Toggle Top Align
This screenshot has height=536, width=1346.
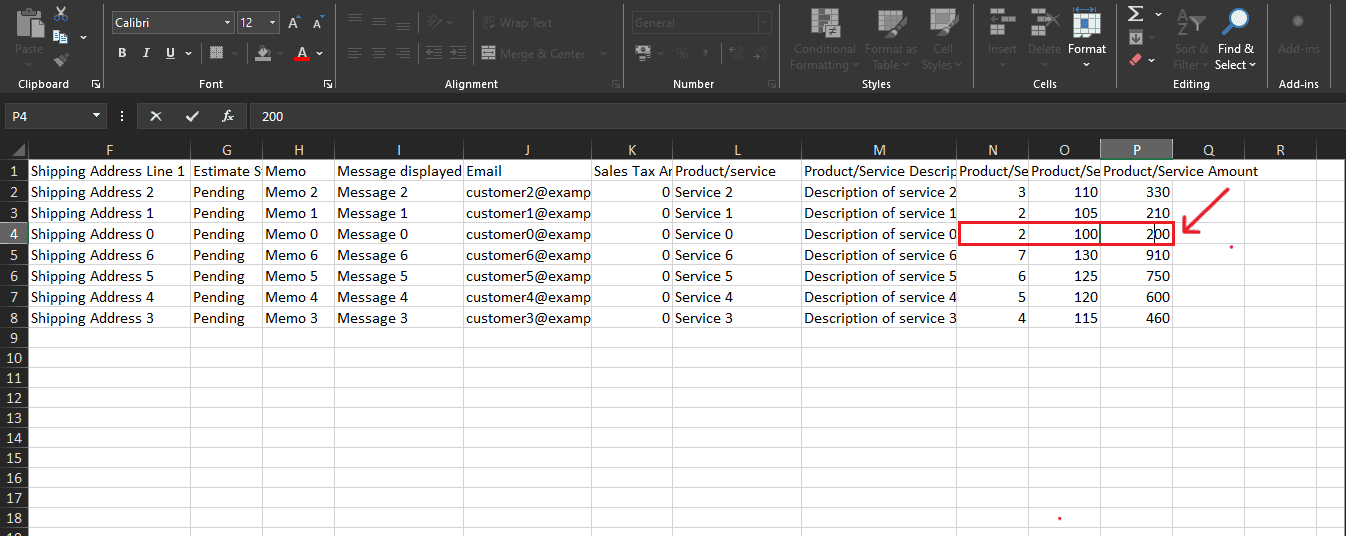[354, 22]
